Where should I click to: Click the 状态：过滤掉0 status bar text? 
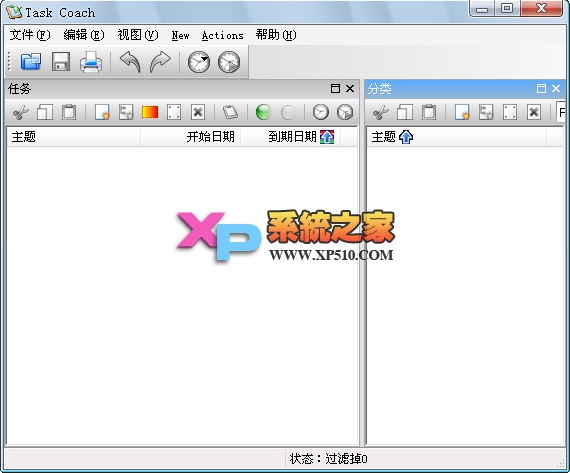328,459
